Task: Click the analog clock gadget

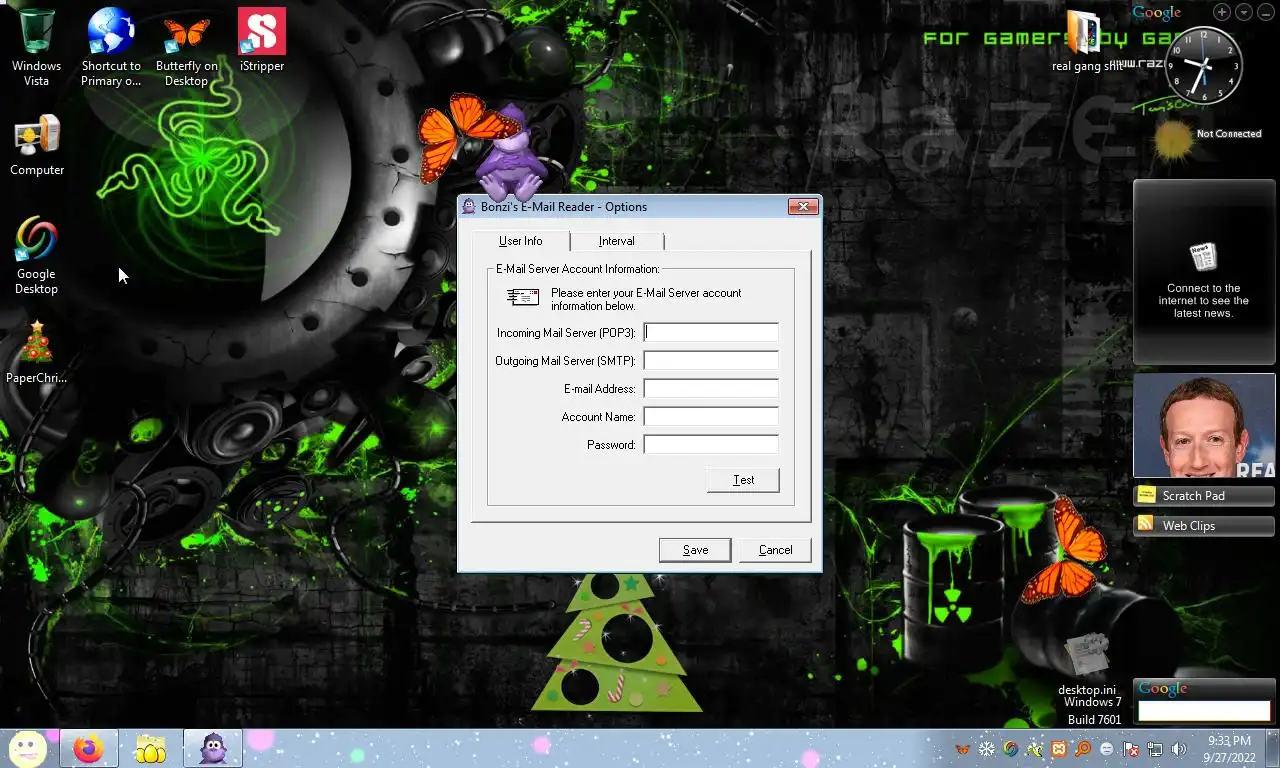Action: [x=1204, y=66]
